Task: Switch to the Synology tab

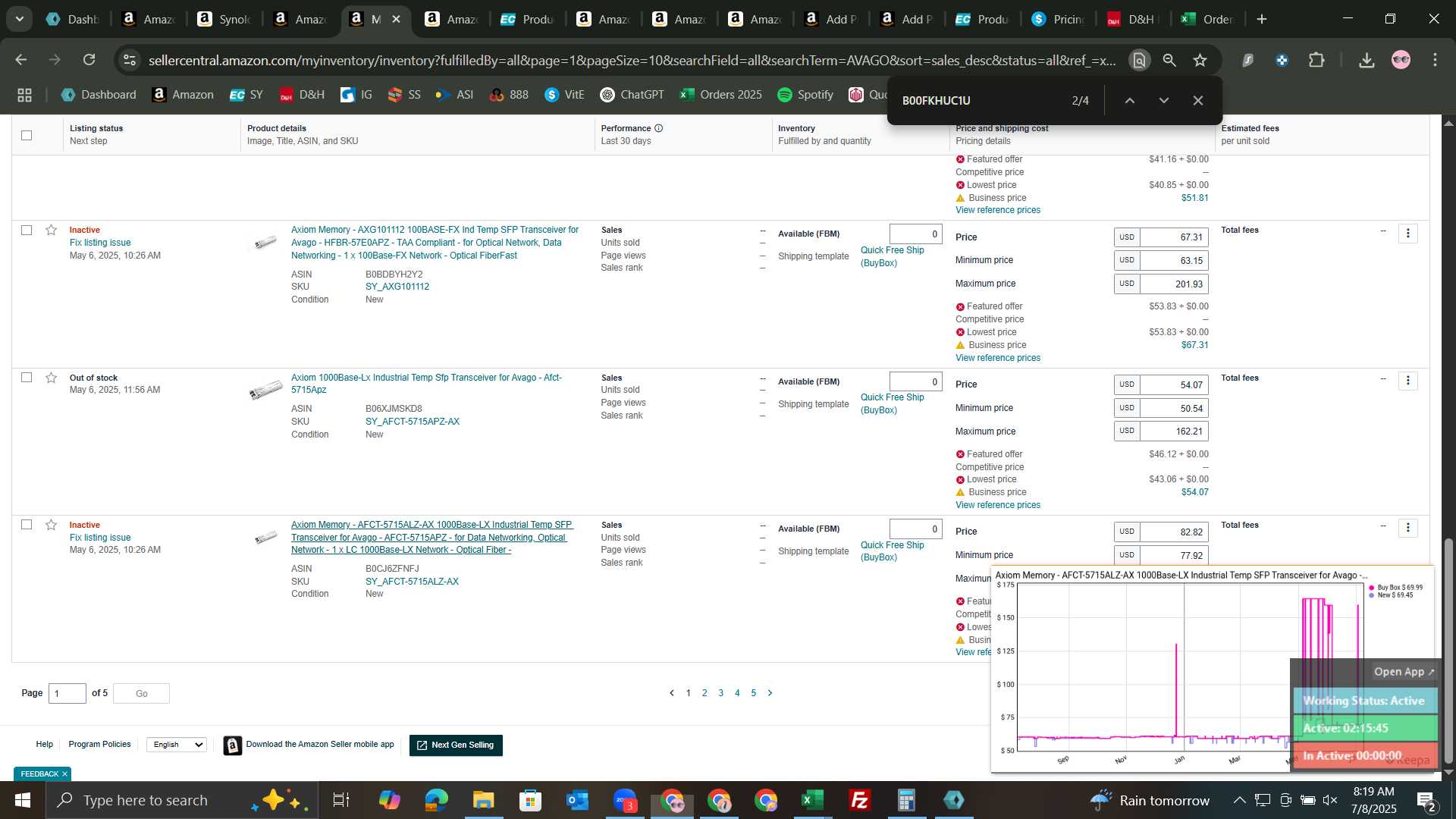Action: click(x=224, y=19)
